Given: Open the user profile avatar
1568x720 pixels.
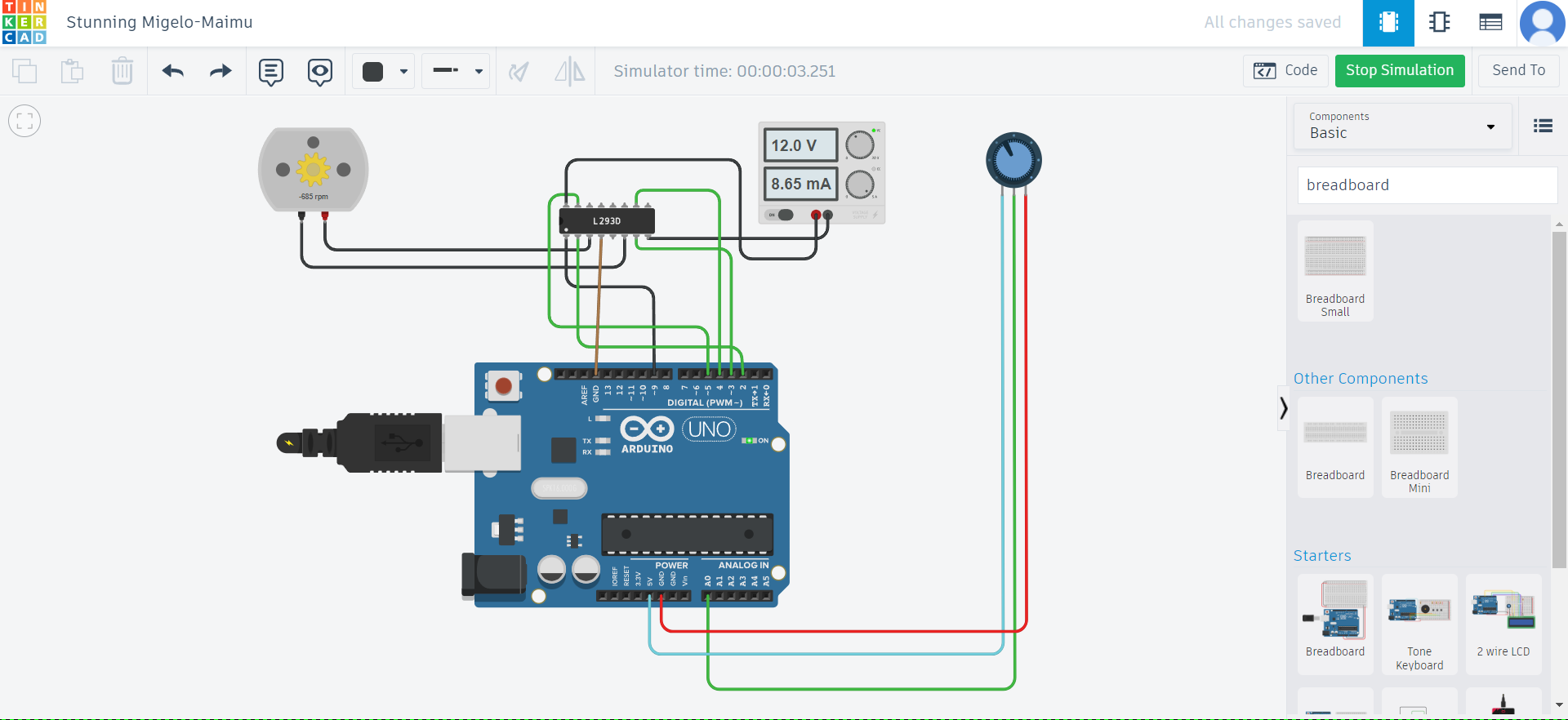Looking at the screenshot, I should [x=1542, y=23].
